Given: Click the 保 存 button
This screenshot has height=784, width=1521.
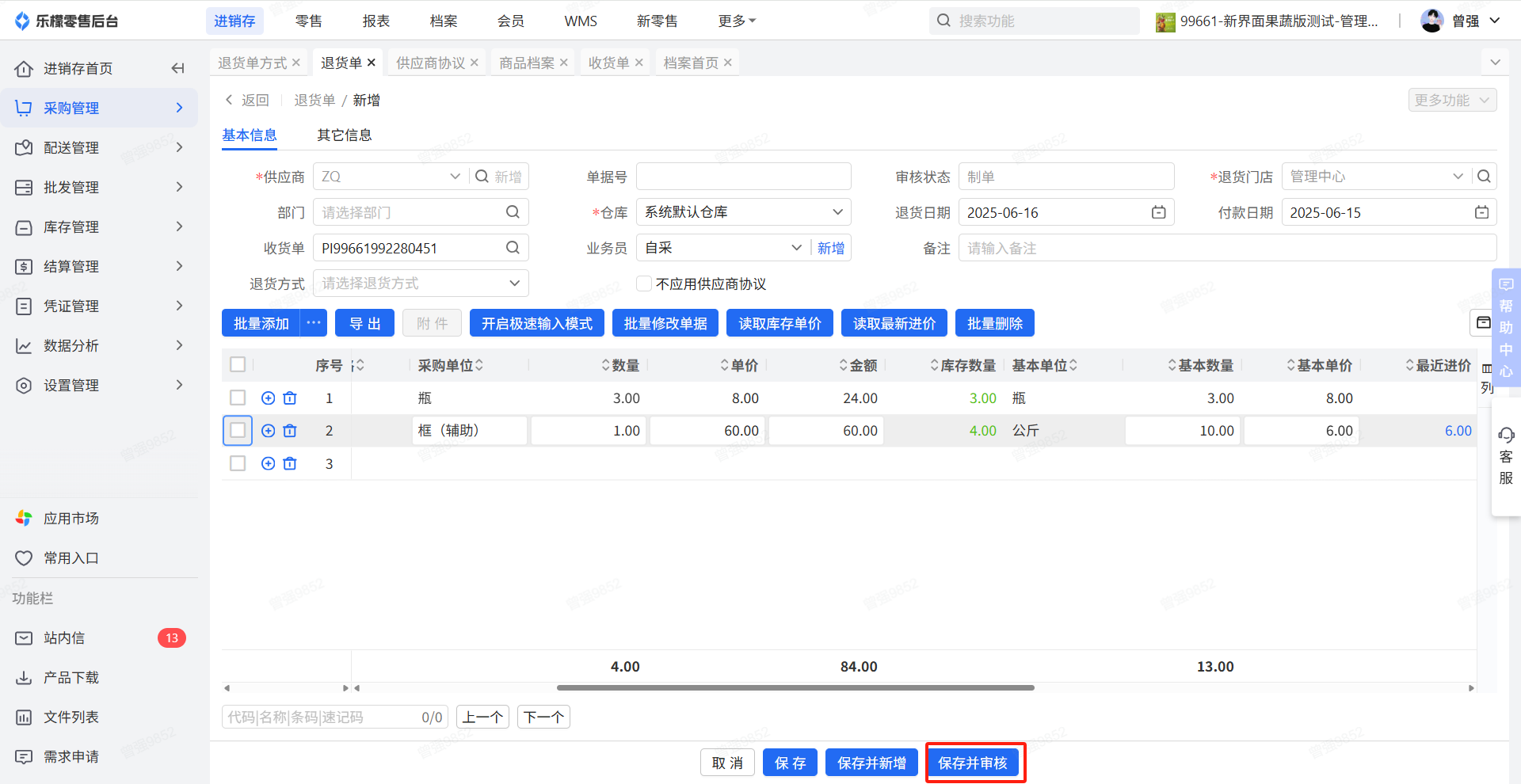Looking at the screenshot, I should click(790, 763).
